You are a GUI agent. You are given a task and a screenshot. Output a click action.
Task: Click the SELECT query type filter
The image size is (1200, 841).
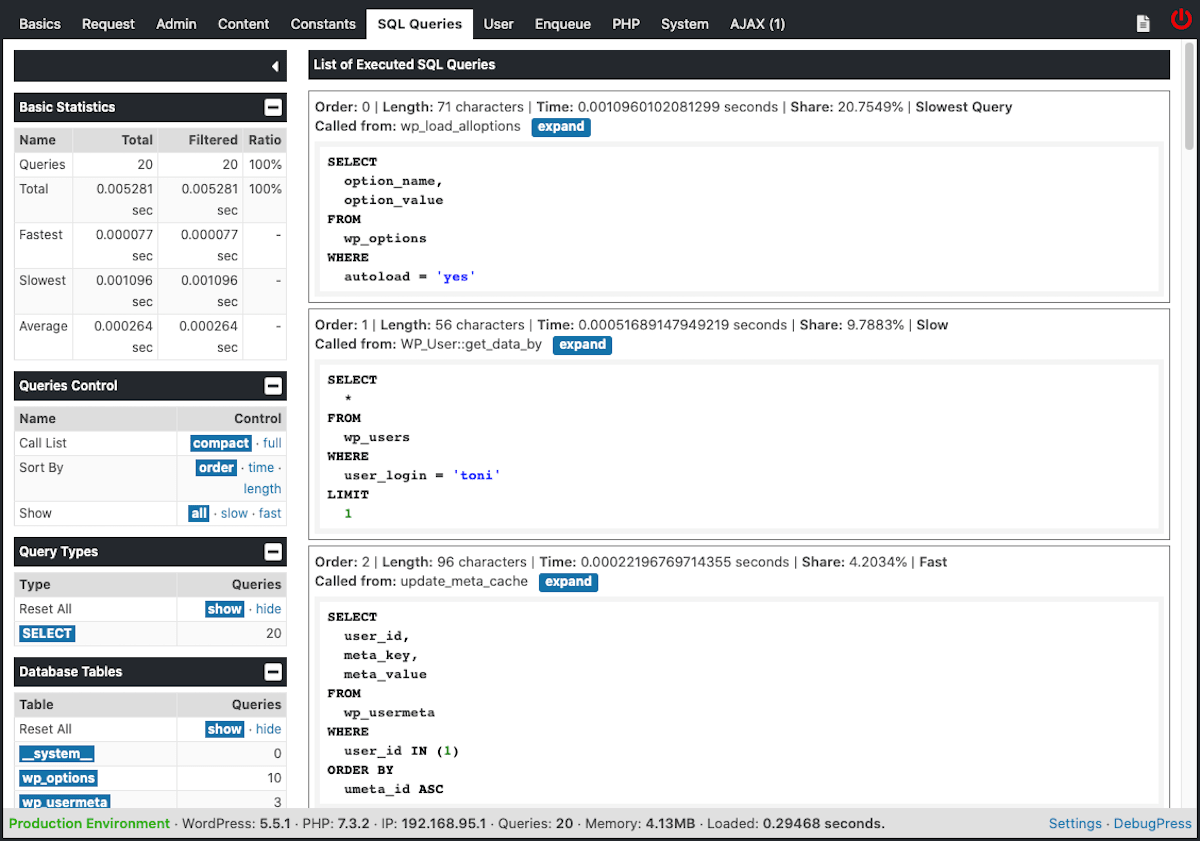(46, 633)
